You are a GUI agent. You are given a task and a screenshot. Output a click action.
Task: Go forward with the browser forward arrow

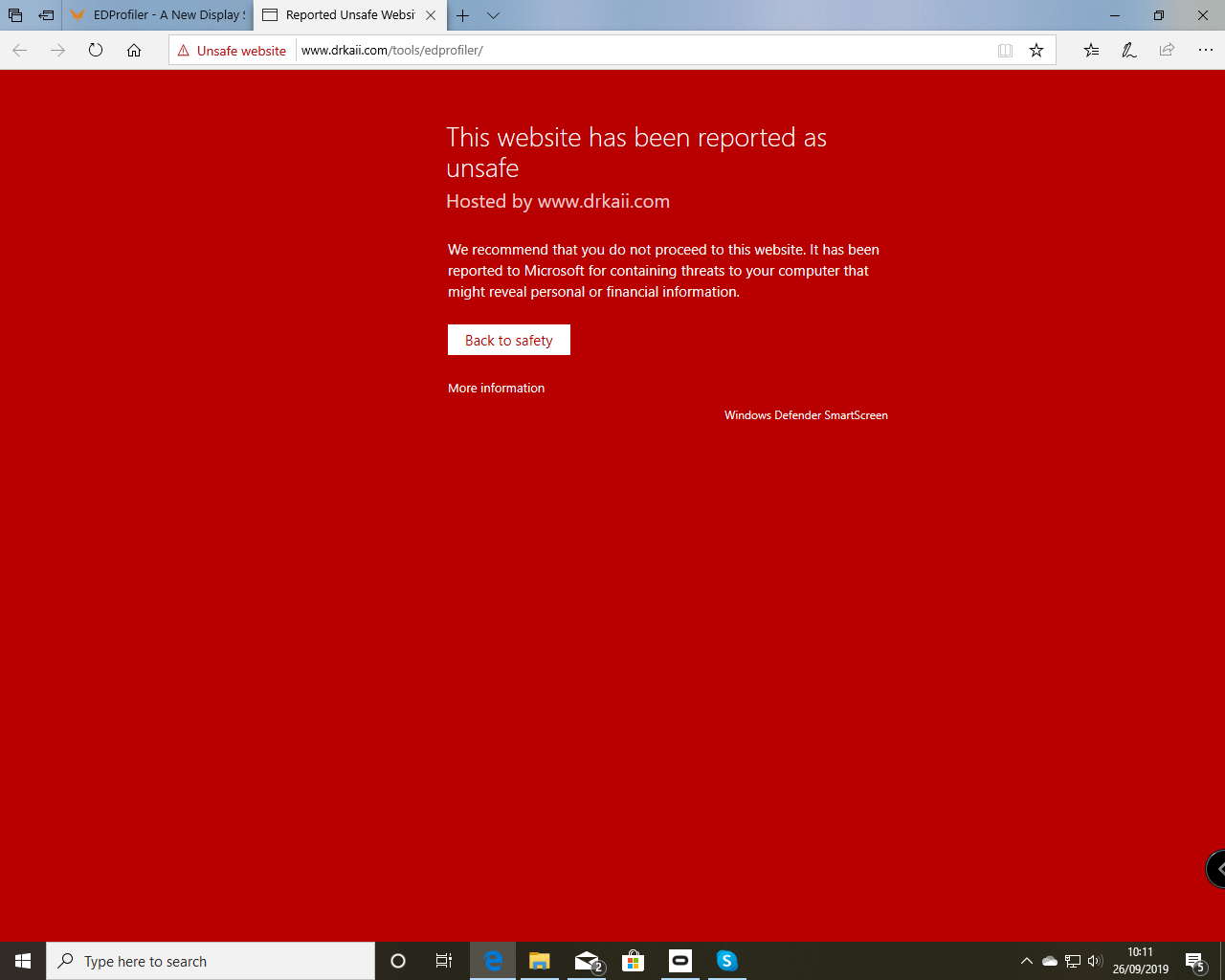[x=57, y=51]
